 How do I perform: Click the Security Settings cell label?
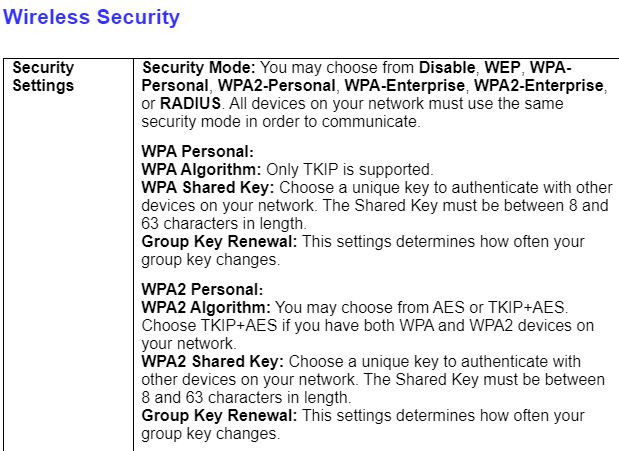(x=43, y=77)
